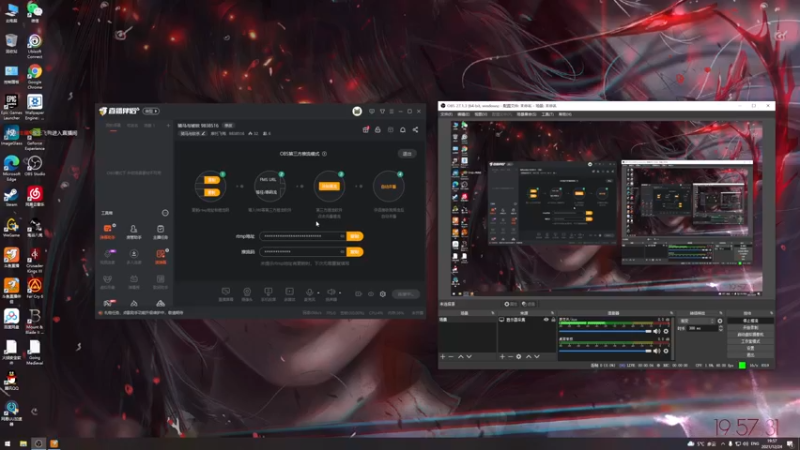Open Steam desktop shortcut
The width and height of the screenshot is (800, 450).
(x=11, y=196)
